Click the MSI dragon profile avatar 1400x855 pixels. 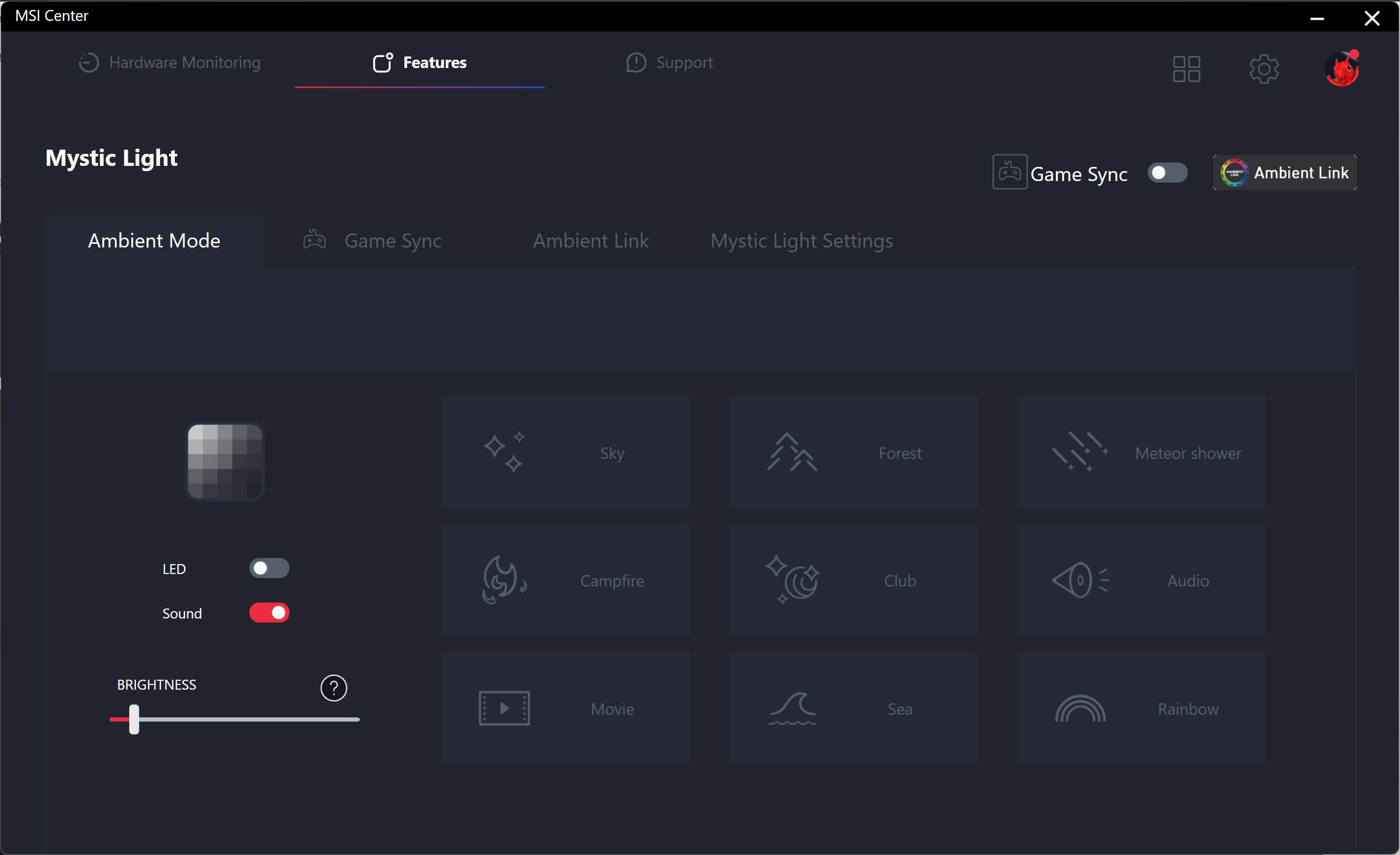pos(1341,69)
